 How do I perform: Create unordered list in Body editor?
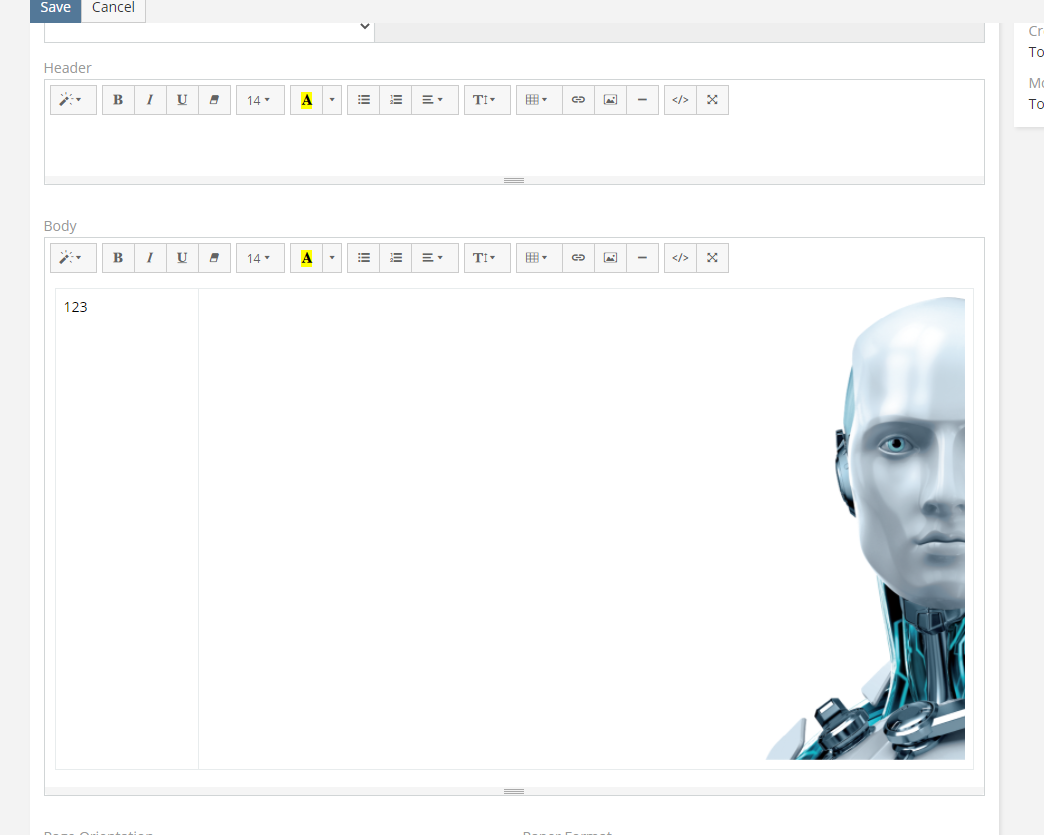(364, 258)
